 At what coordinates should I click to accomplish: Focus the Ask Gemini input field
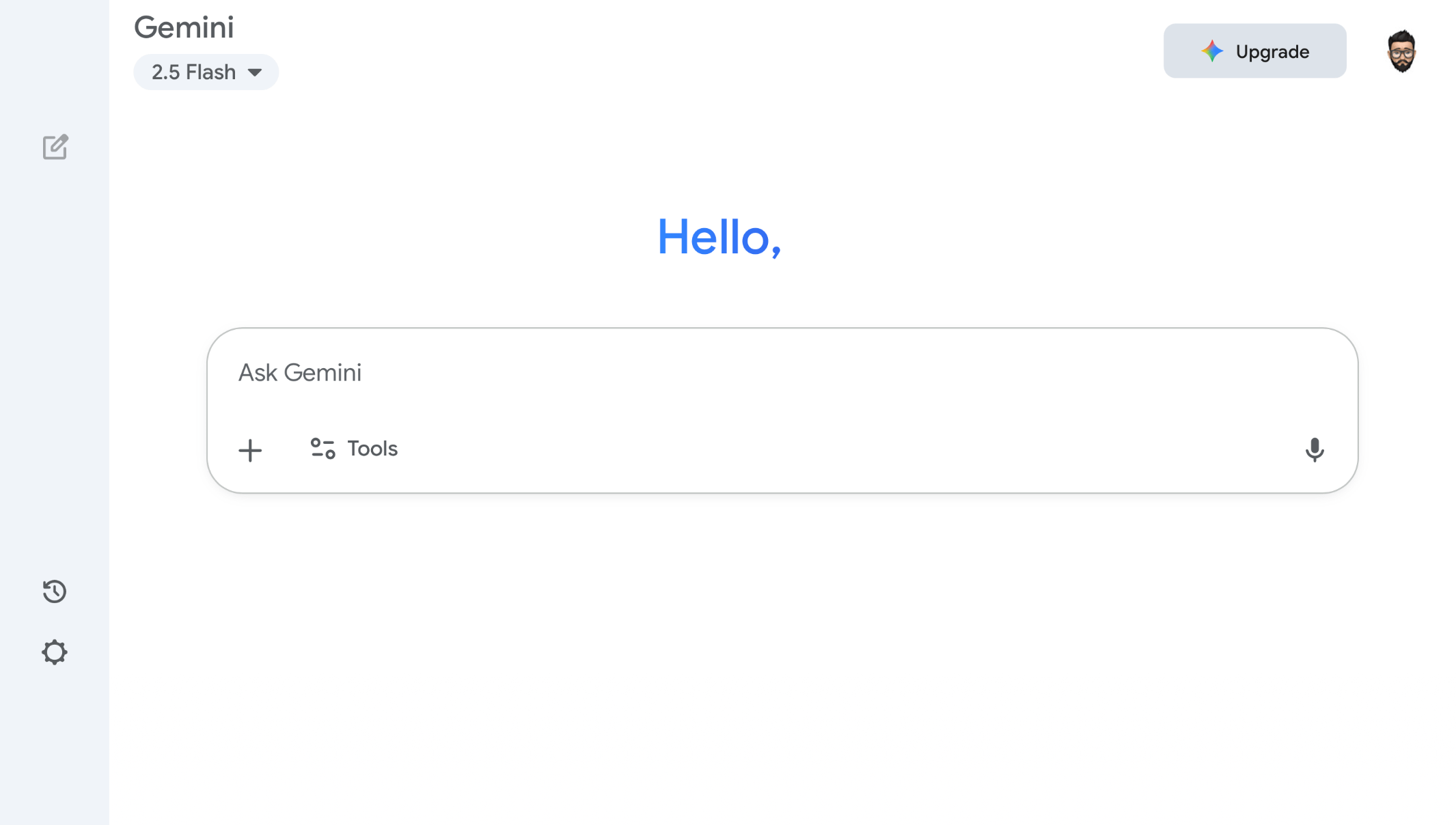click(x=782, y=373)
